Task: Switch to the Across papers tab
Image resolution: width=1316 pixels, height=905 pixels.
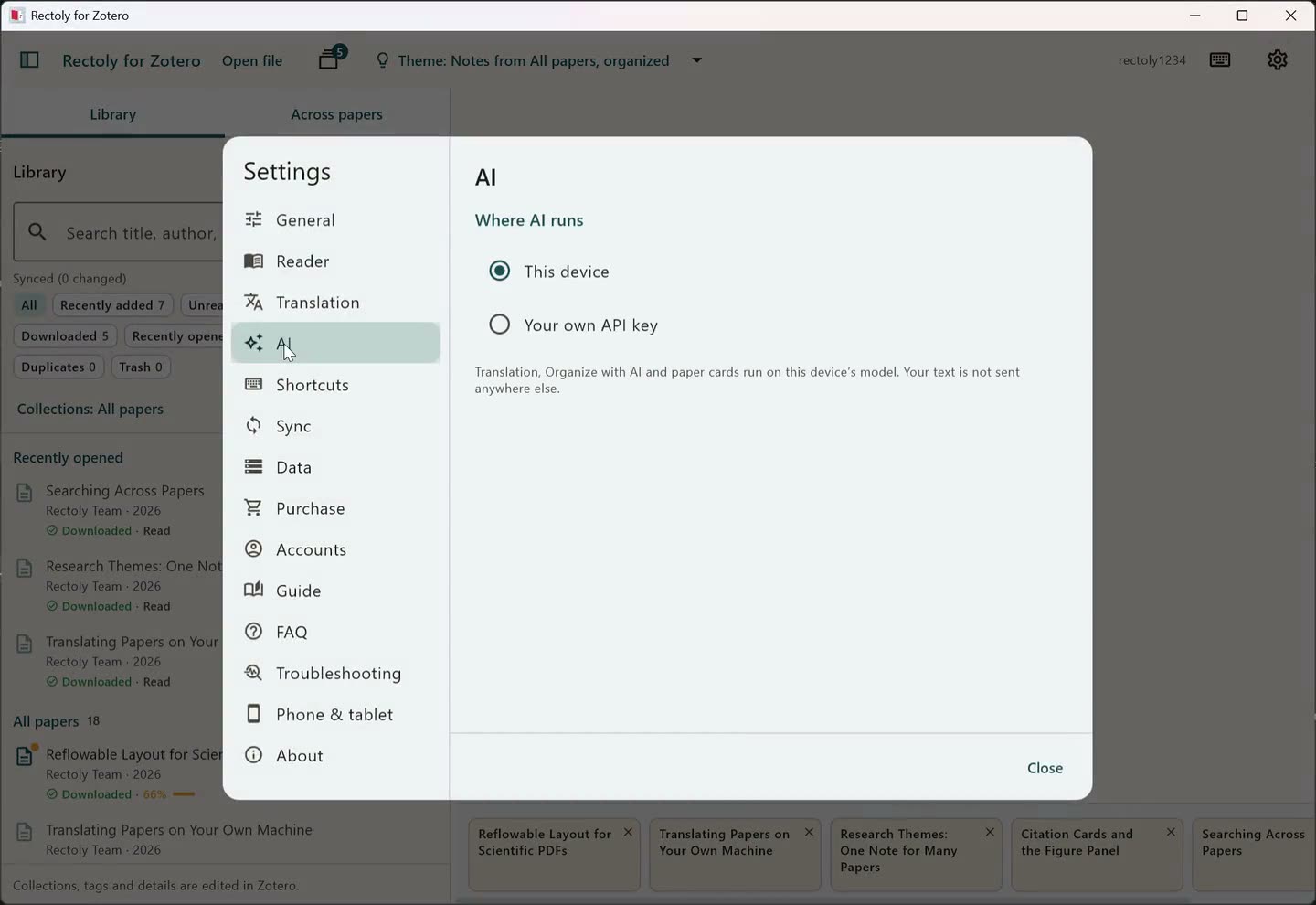Action: coord(336,114)
